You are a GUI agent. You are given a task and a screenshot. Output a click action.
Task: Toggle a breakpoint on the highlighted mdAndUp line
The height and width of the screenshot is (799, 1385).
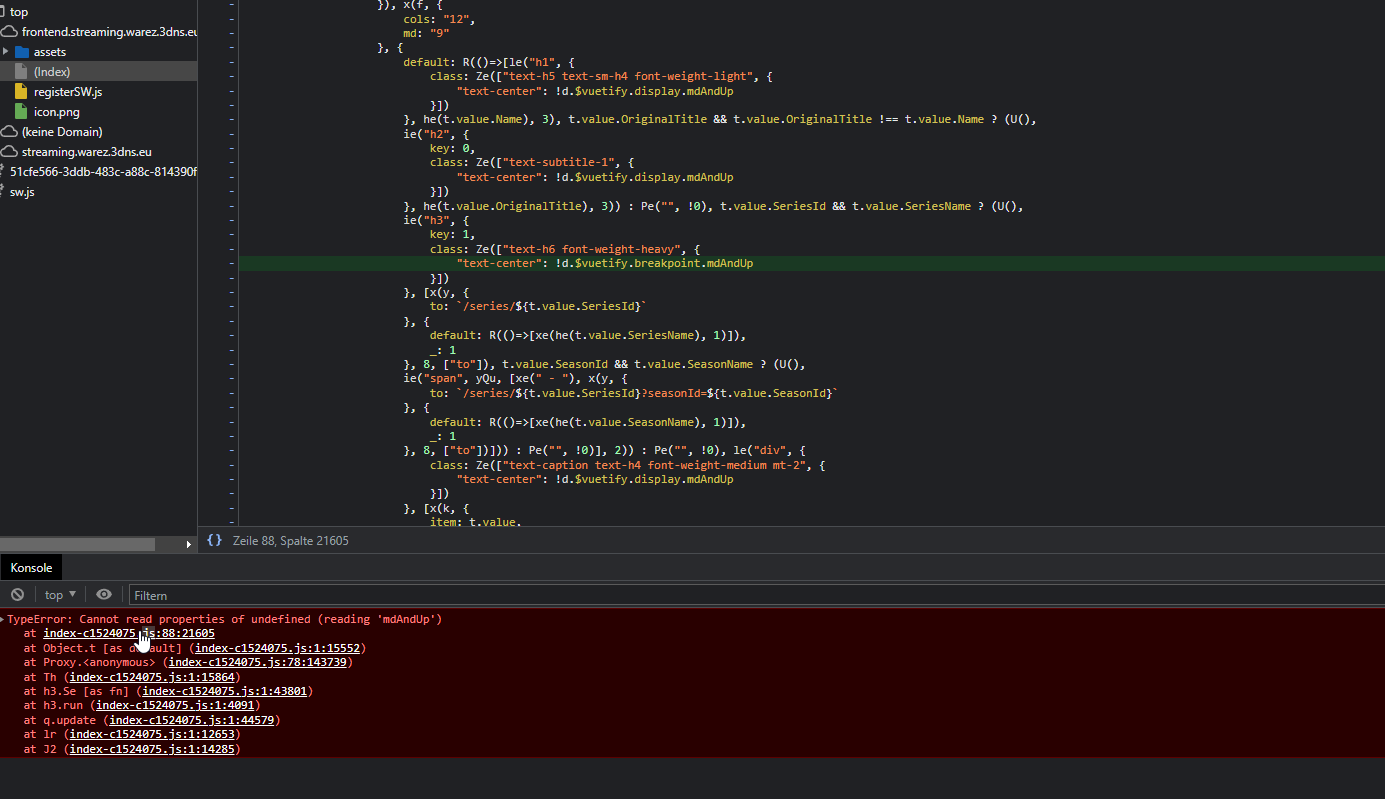(x=231, y=263)
